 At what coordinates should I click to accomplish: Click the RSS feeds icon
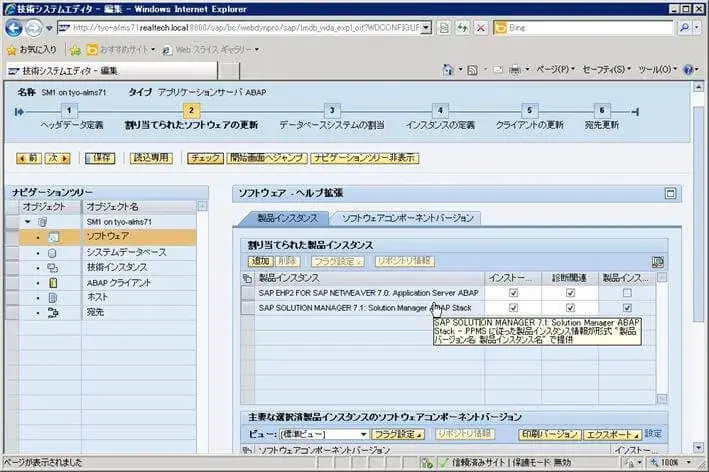472,70
